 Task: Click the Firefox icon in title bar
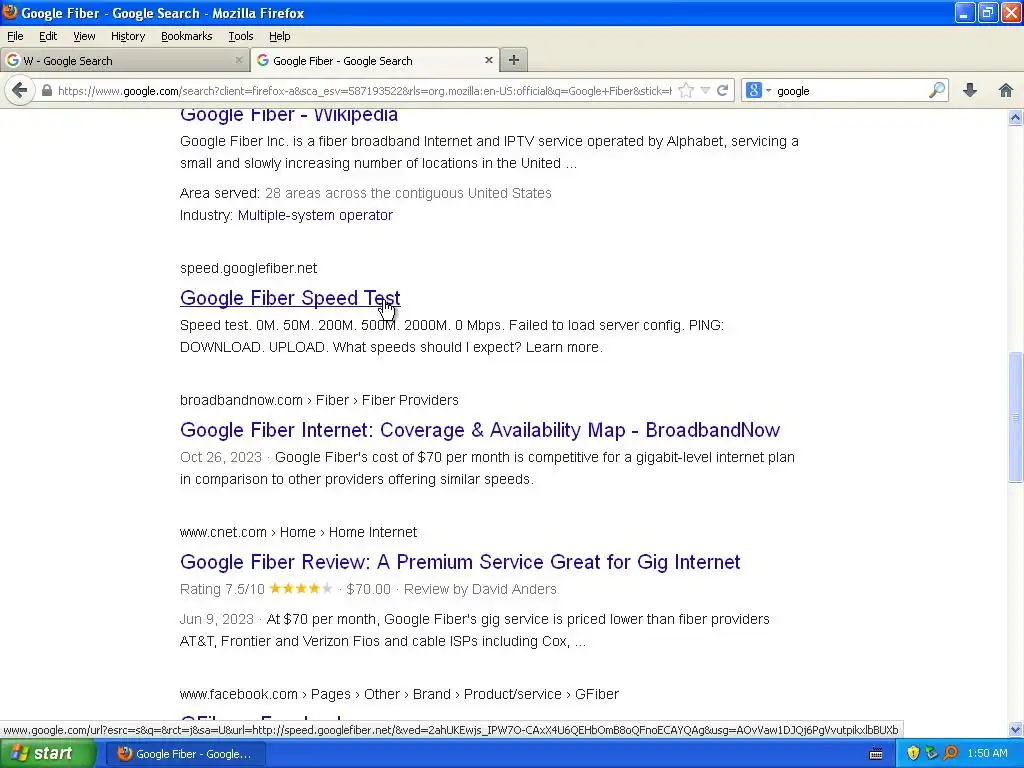(9, 12)
